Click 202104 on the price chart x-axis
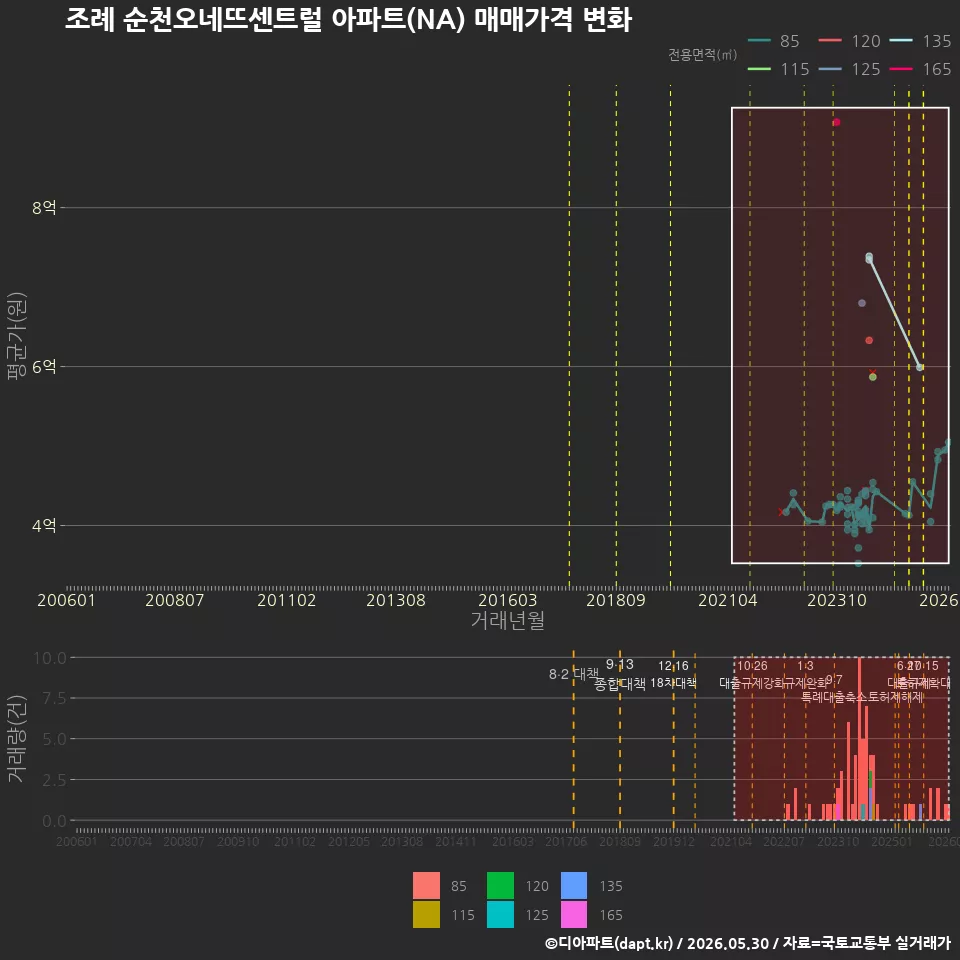960x960 pixels. click(x=728, y=600)
